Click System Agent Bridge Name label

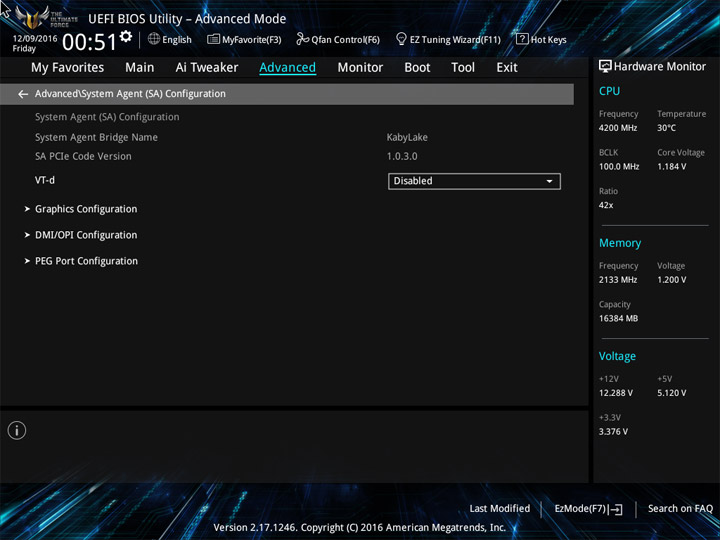point(96,137)
